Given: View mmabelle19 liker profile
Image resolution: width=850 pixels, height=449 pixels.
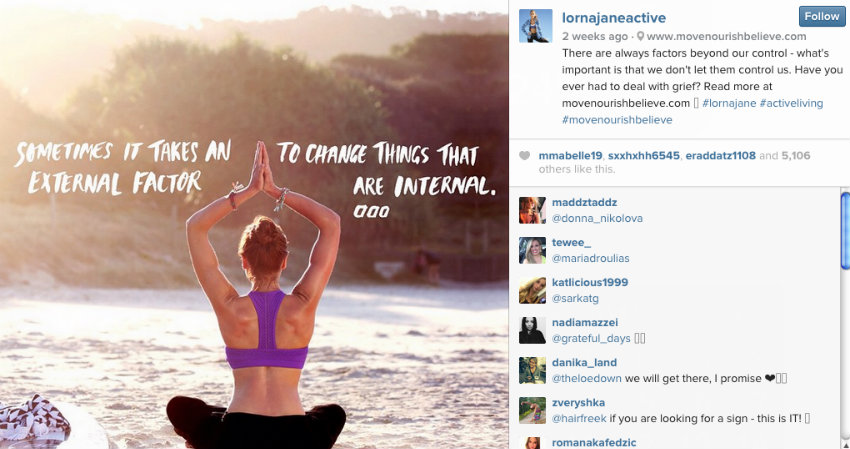Looking at the screenshot, I should 570,156.
